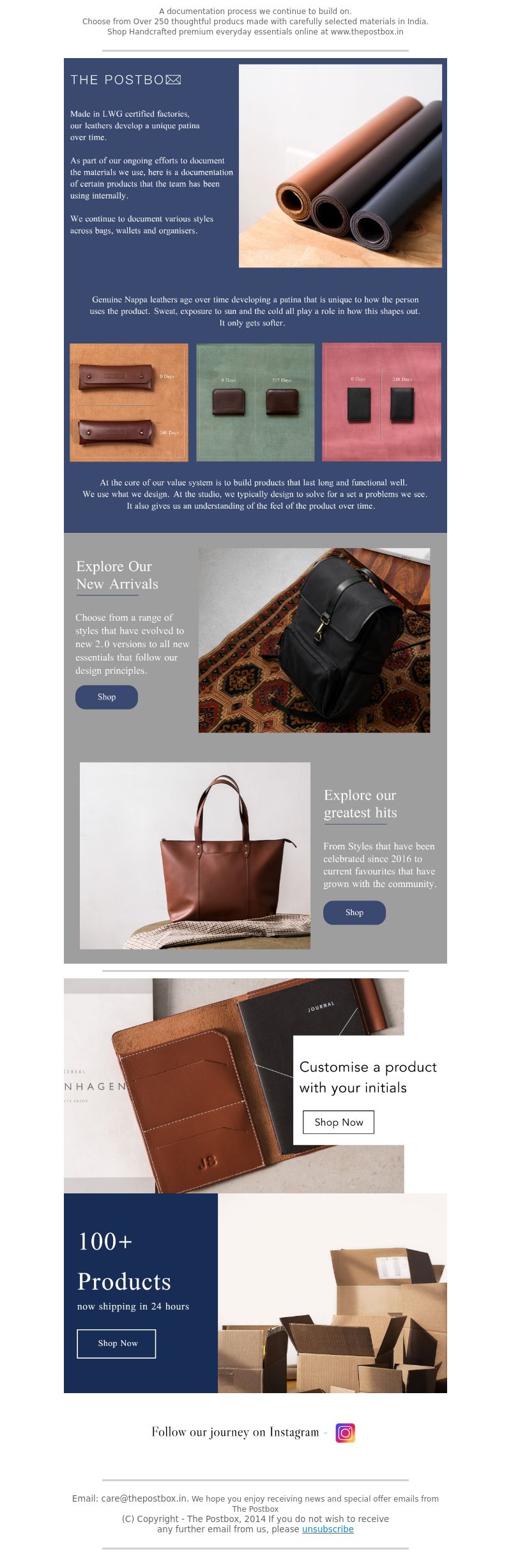Open the brown leather tote bag photo
The height and width of the screenshot is (1568, 511).
pos(195,855)
